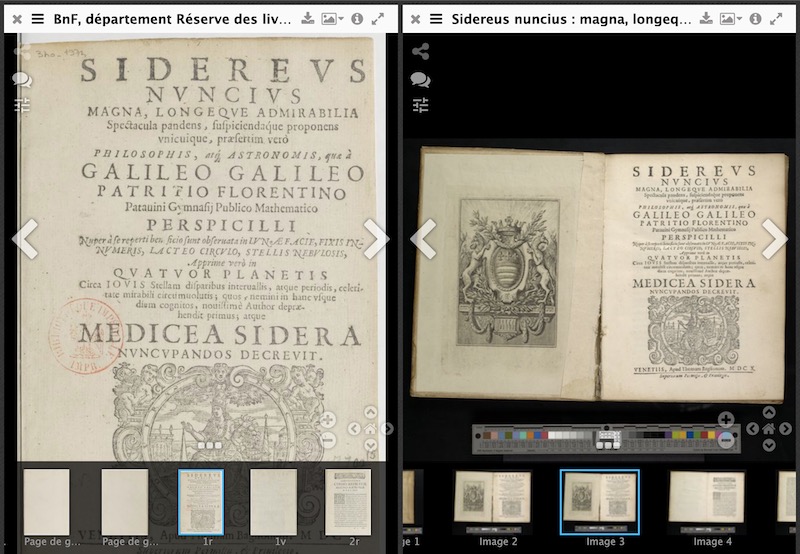Pan right in the right viewer
Screen dimensions: 800x554
[x=786, y=429]
